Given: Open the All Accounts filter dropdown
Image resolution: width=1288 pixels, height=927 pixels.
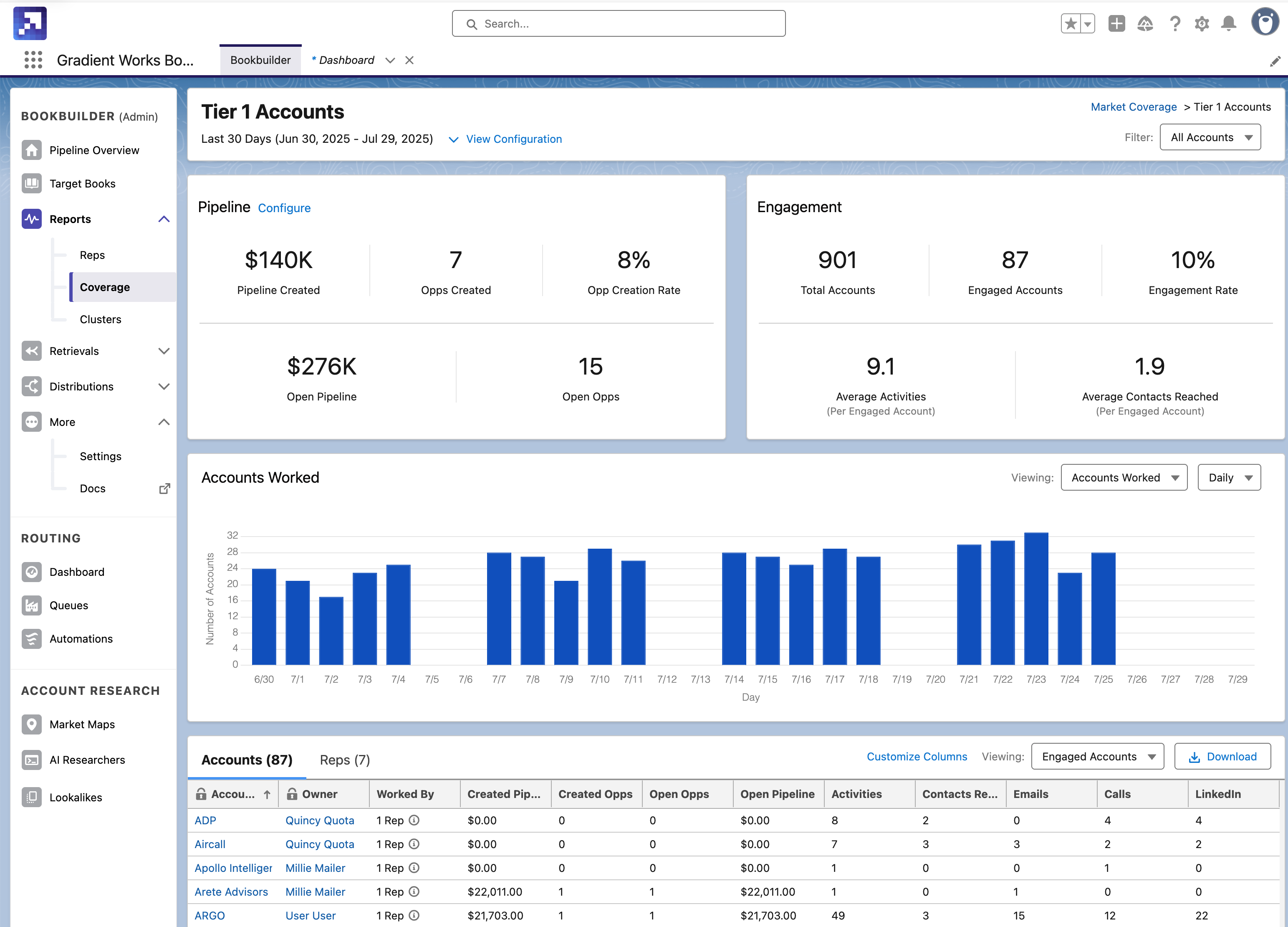Looking at the screenshot, I should (x=1210, y=137).
